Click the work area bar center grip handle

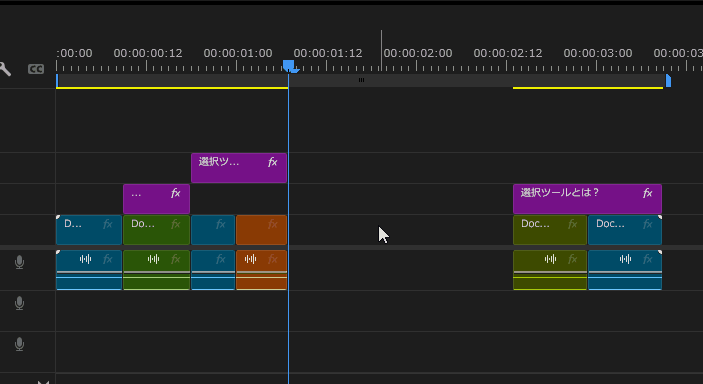tap(361, 80)
